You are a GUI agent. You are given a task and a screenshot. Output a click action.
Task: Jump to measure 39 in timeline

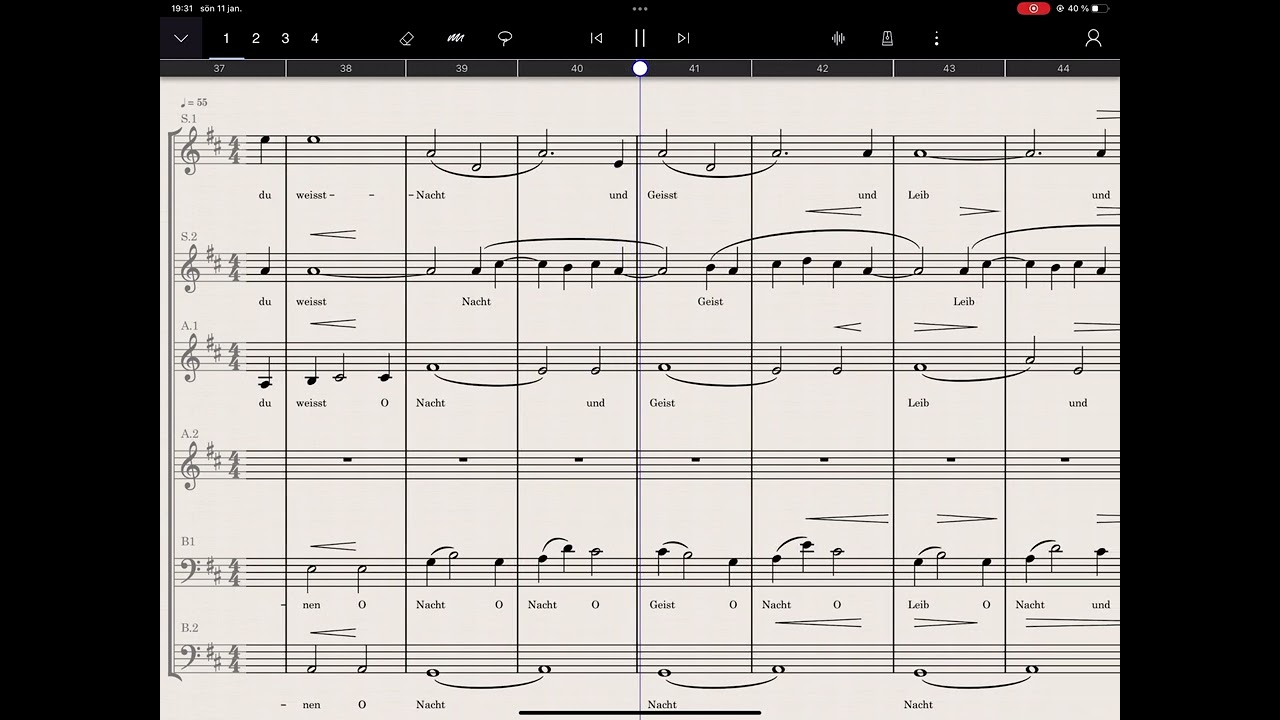pyautogui.click(x=461, y=68)
